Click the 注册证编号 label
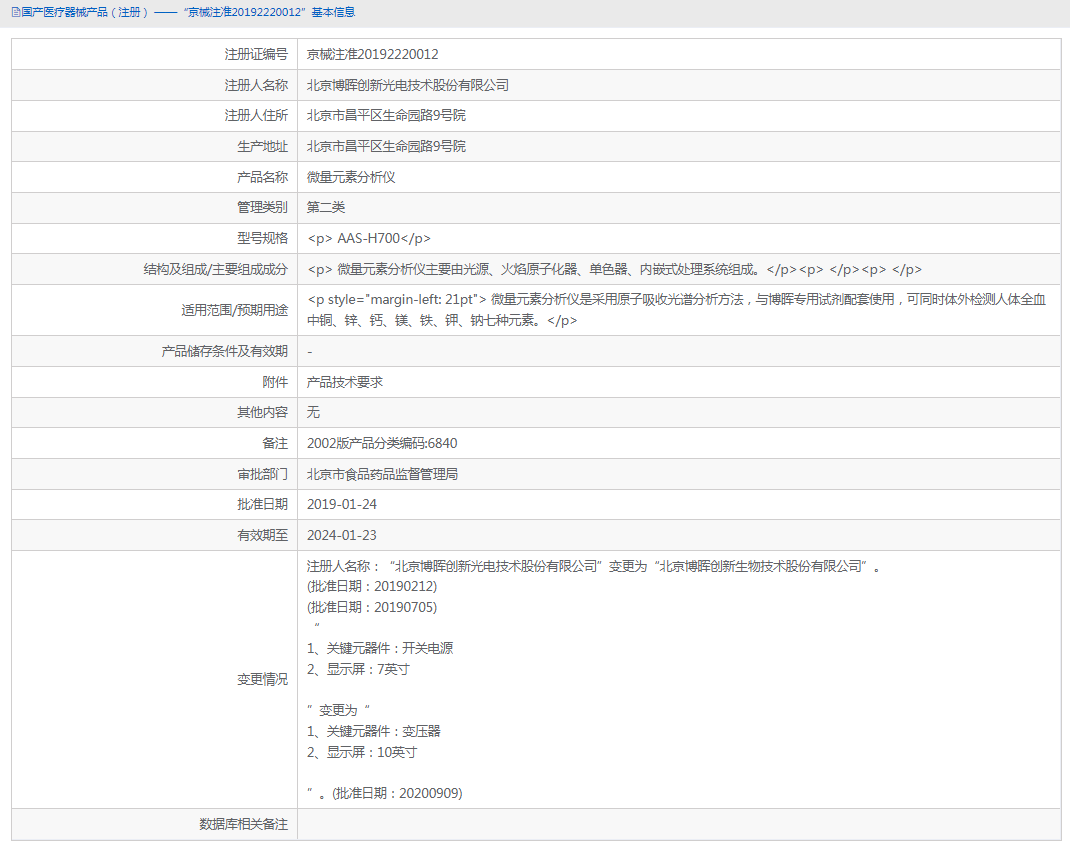The image size is (1070, 851). (256, 55)
